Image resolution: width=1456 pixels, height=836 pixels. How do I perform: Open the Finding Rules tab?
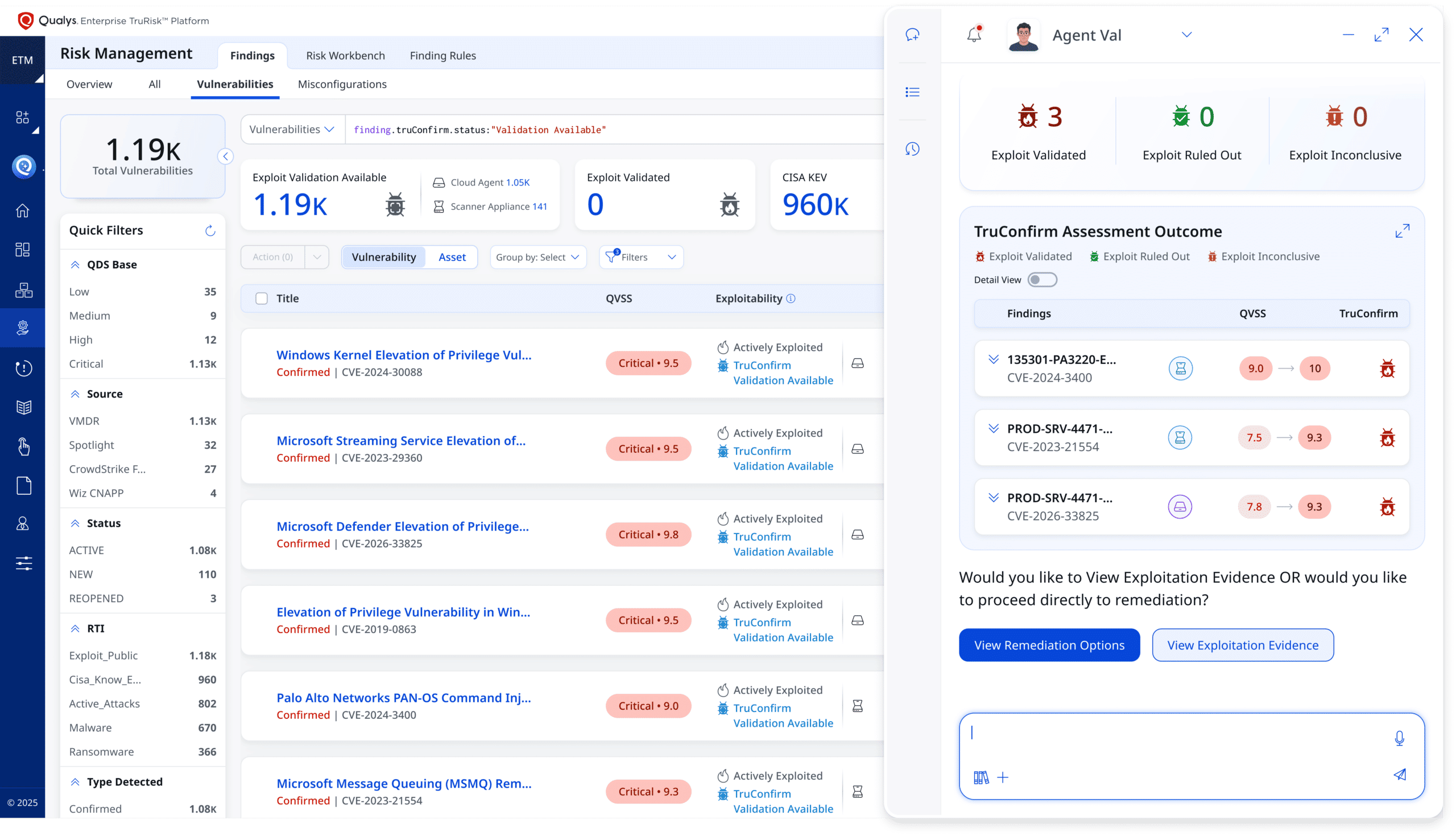442,56
